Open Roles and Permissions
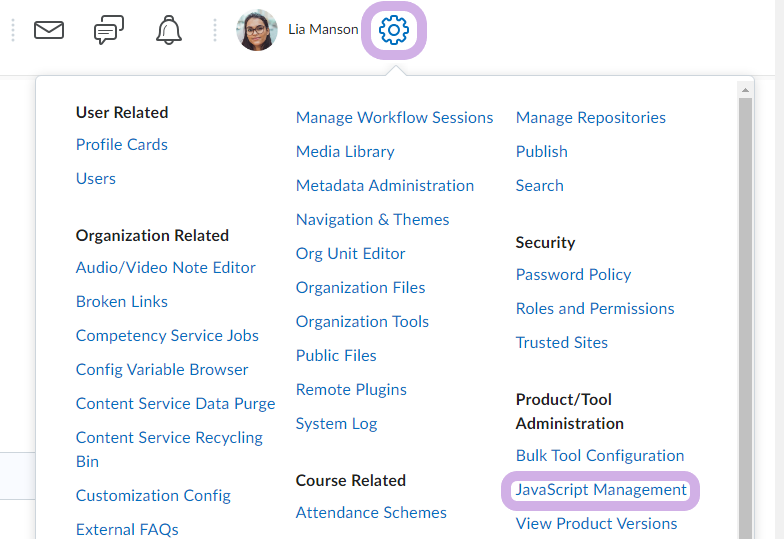784x539 pixels. [594, 308]
